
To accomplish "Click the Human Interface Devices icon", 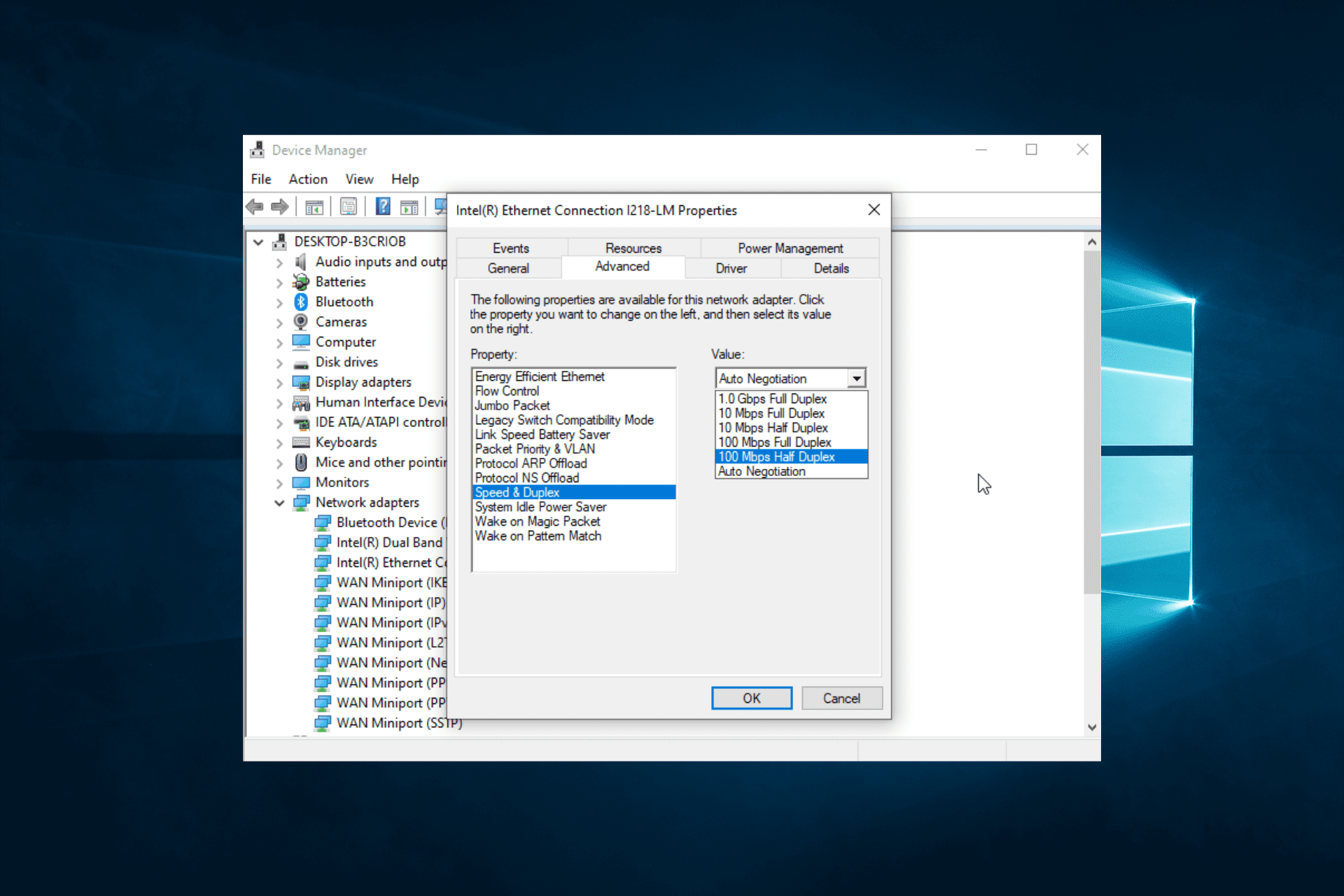I will pyautogui.click(x=301, y=402).
